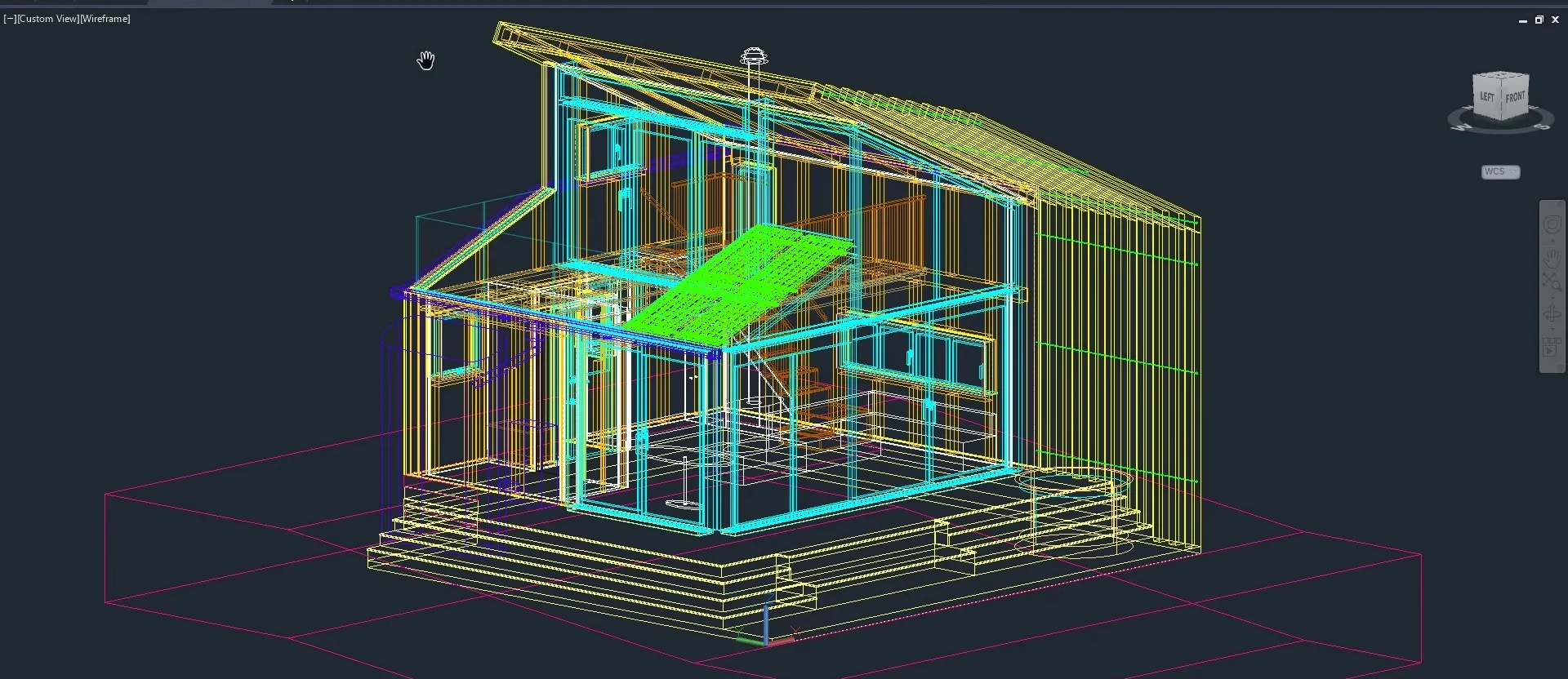The height and width of the screenshot is (679, 1568).
Task: Click the Zoom Extents navigation icon
Action: (x=1552, y=282)
